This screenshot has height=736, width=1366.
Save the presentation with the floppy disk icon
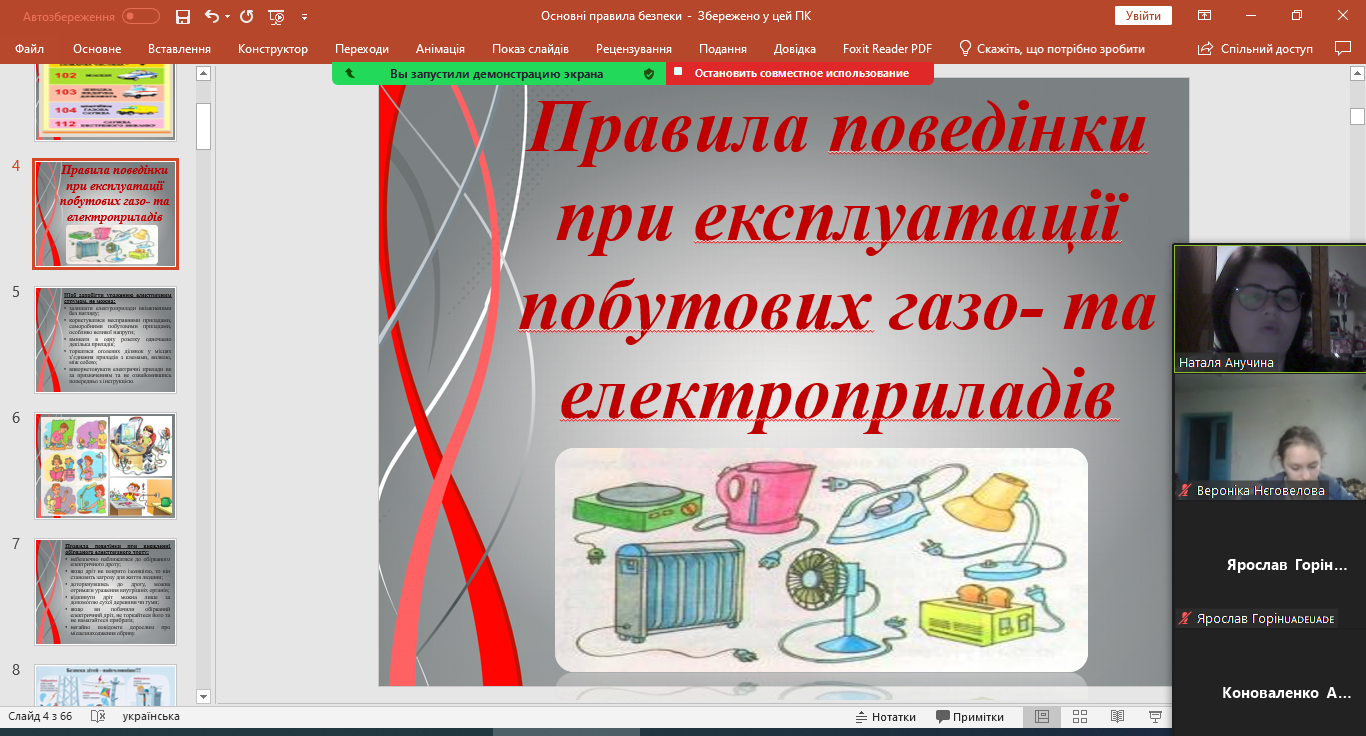point(182,16)
